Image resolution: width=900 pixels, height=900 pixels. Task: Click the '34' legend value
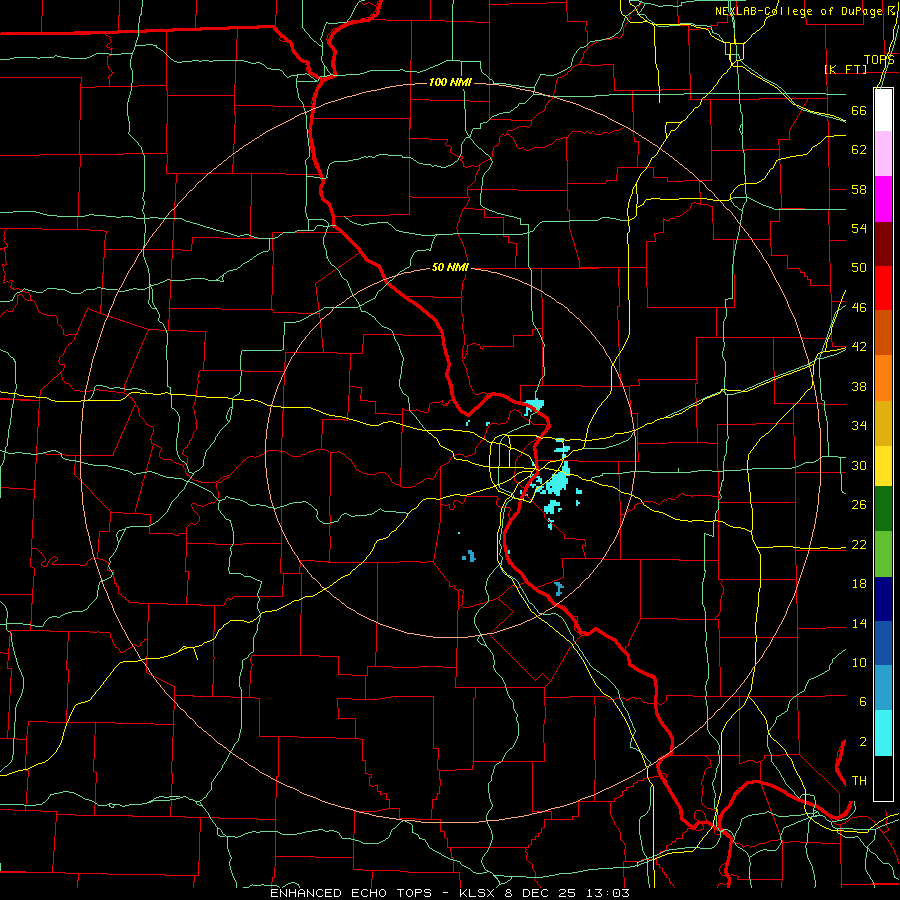tap(859, 425)
